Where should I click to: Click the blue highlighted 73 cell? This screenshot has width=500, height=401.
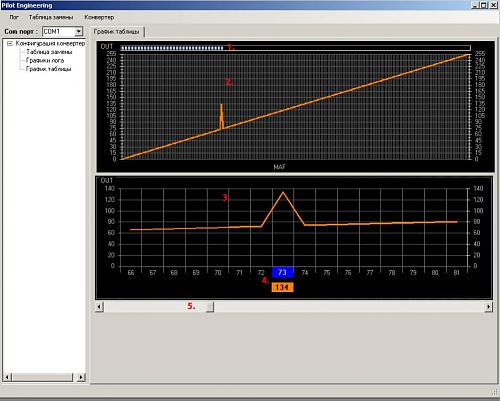pyautogui.click(x=283, y=272)
